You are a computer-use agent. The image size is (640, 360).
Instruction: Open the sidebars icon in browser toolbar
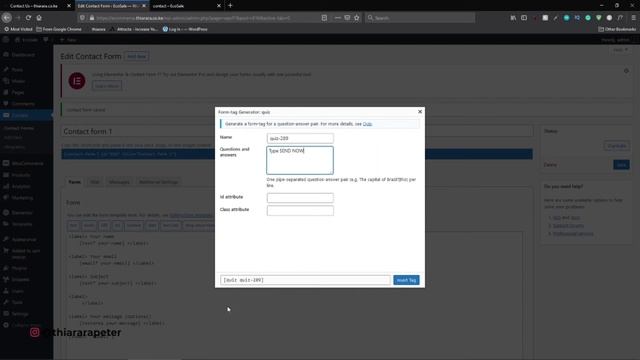(x=524, y=18)
